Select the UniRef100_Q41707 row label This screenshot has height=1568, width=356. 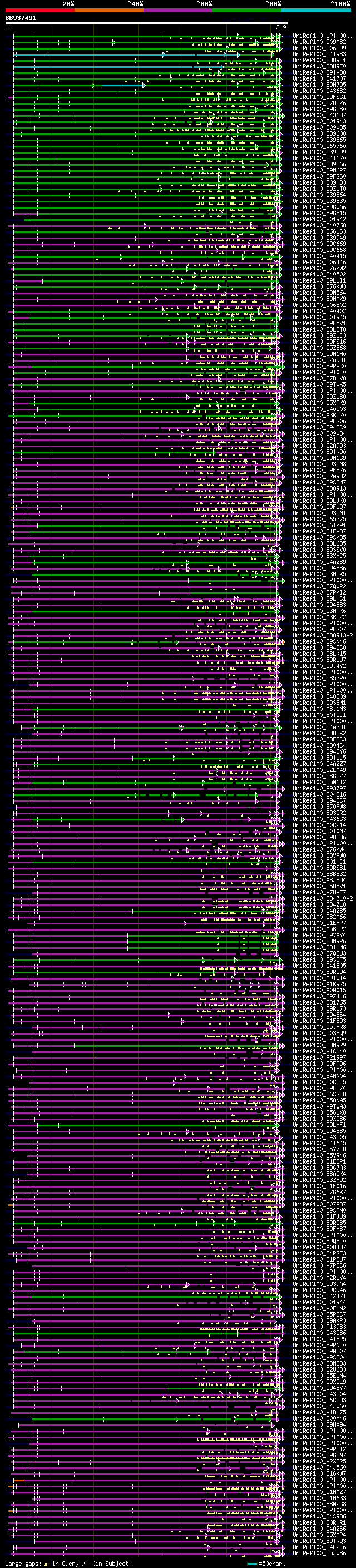coord(319,78)
